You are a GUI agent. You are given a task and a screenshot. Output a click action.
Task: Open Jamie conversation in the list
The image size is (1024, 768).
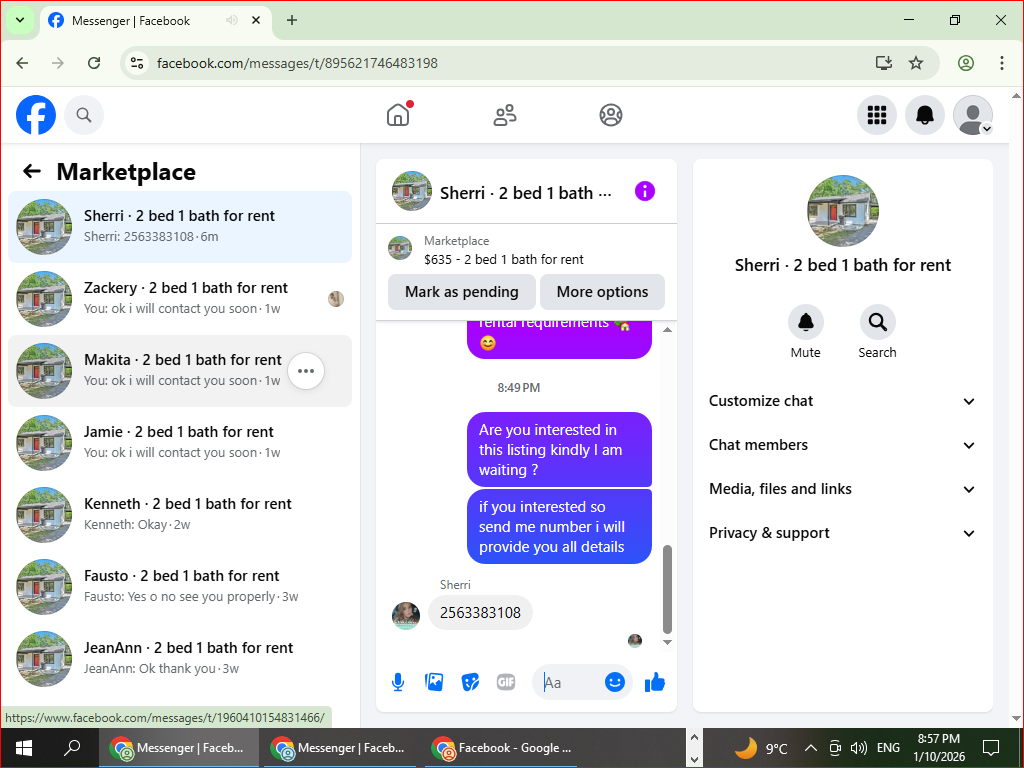180,443
